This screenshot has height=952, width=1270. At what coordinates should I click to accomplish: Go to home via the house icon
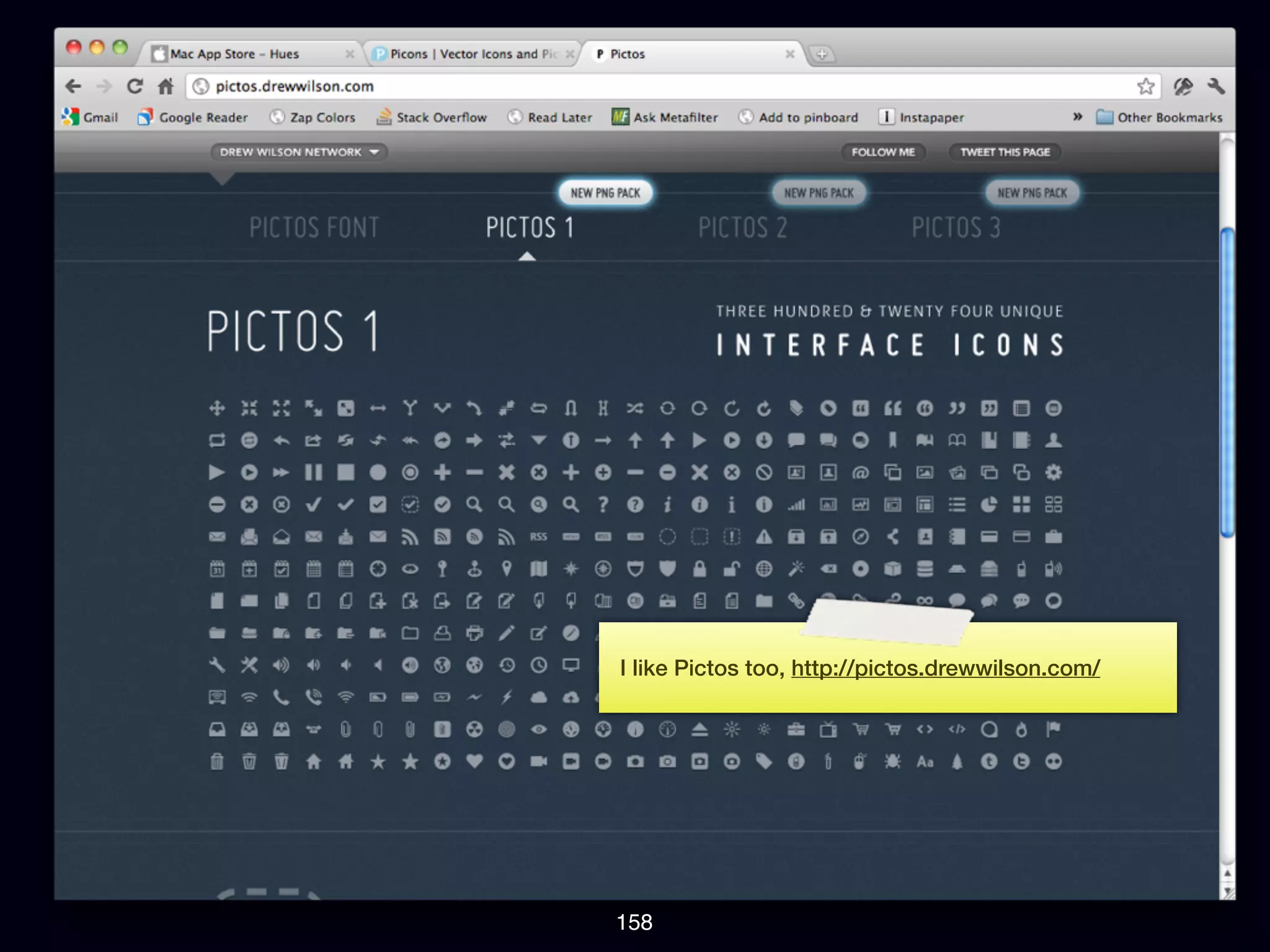pyautogui.click(x=166, y=86)
